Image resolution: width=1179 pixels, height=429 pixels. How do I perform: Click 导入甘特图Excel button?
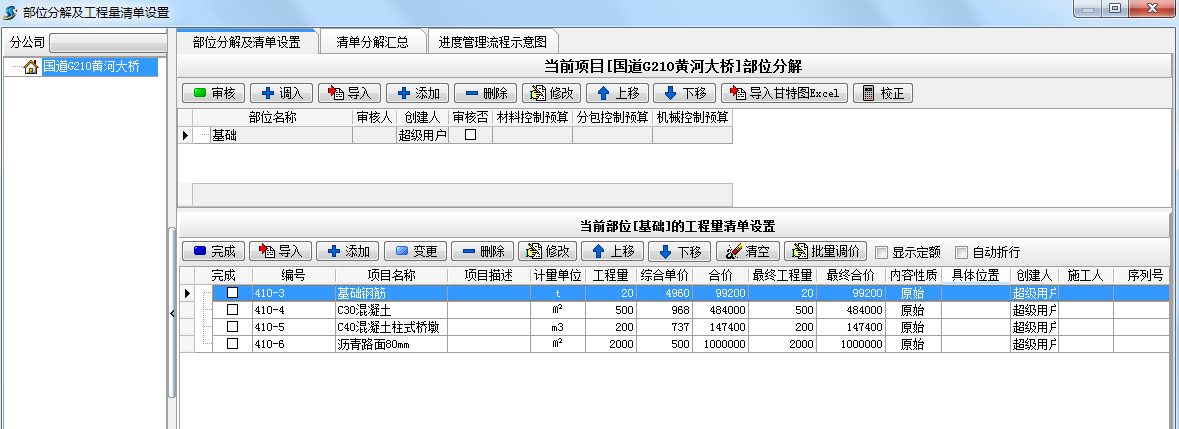[x=785, y=93]
